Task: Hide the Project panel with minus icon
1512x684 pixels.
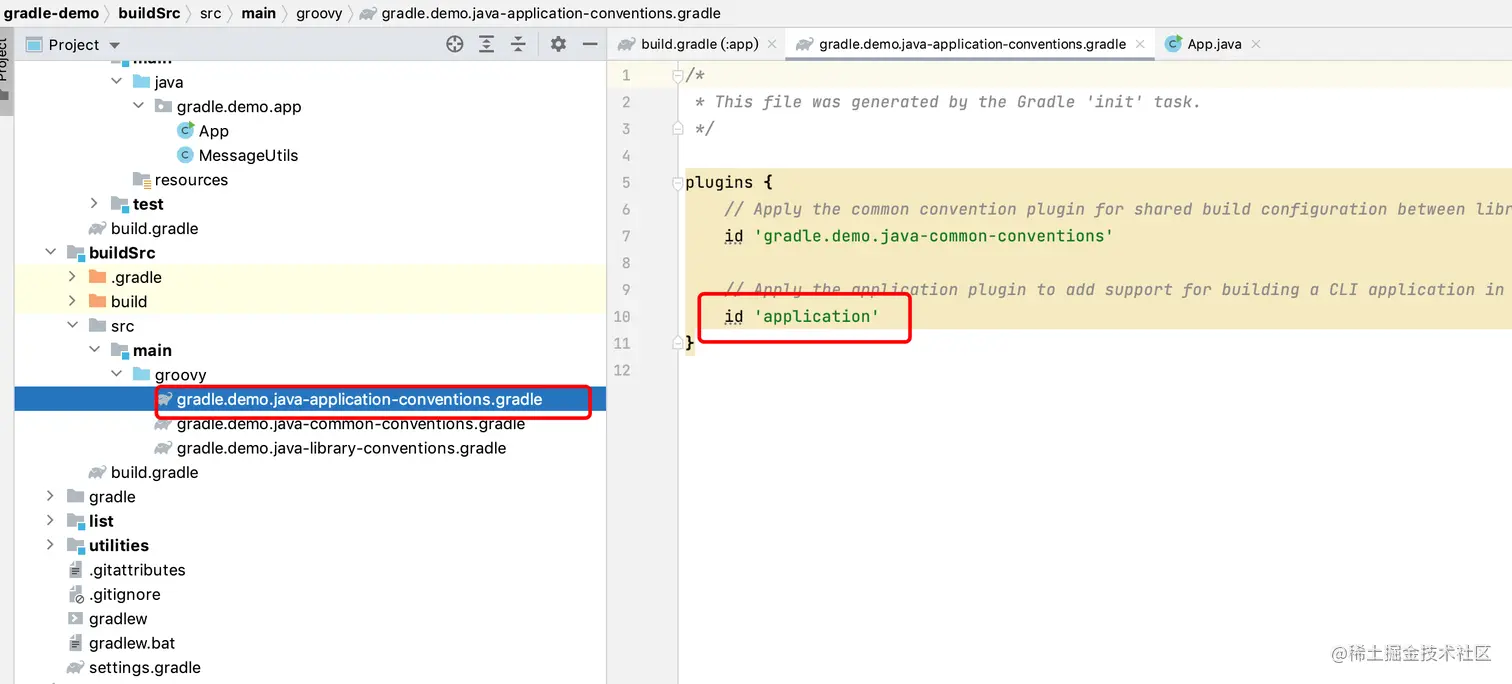Action: click(x=590, y=44)
